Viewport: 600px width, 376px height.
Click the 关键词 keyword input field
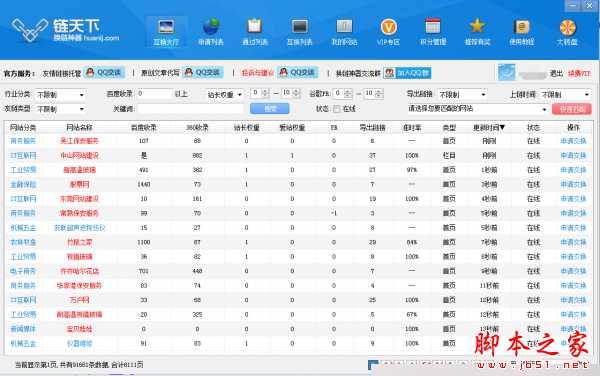190,109
